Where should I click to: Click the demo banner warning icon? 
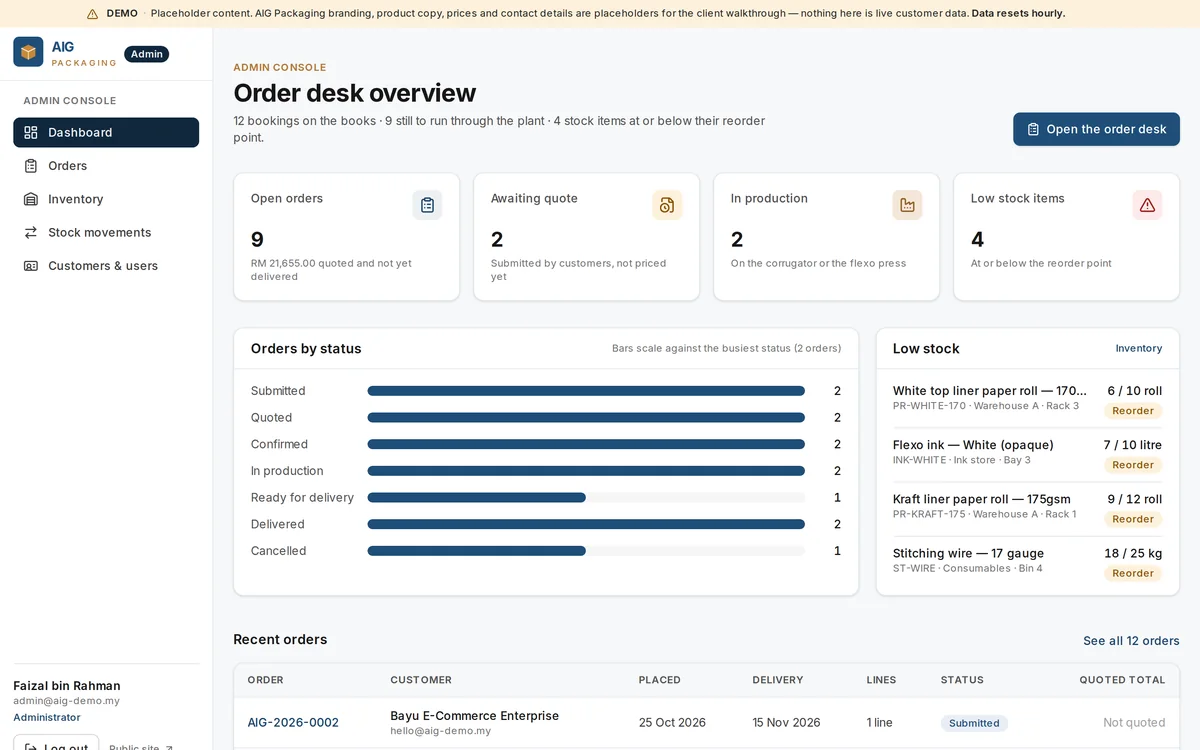(92, 14)
